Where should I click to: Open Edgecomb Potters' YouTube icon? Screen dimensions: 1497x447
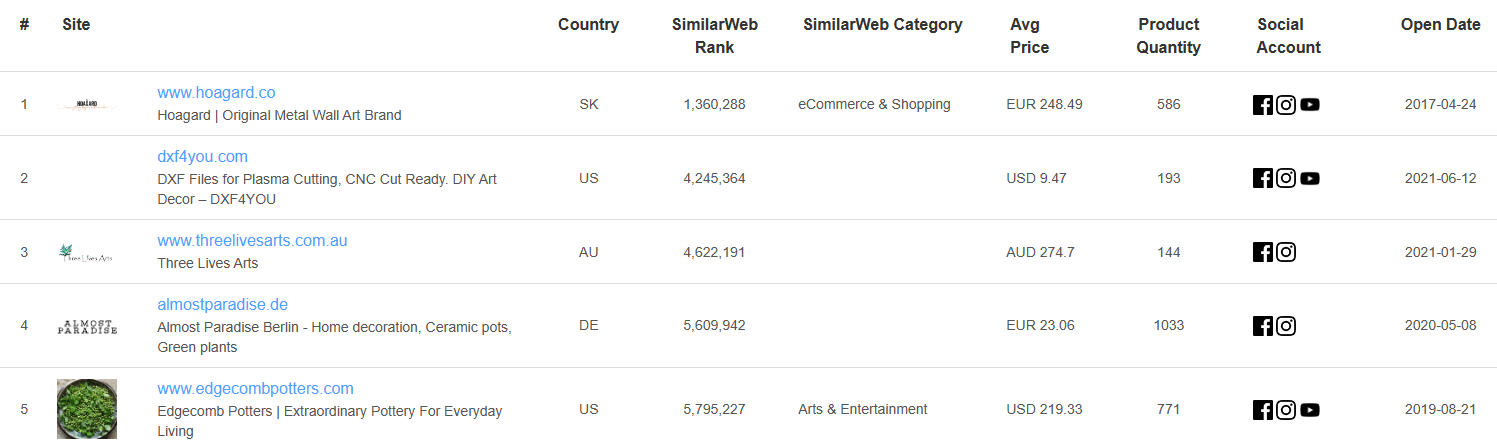[1310, 409]
